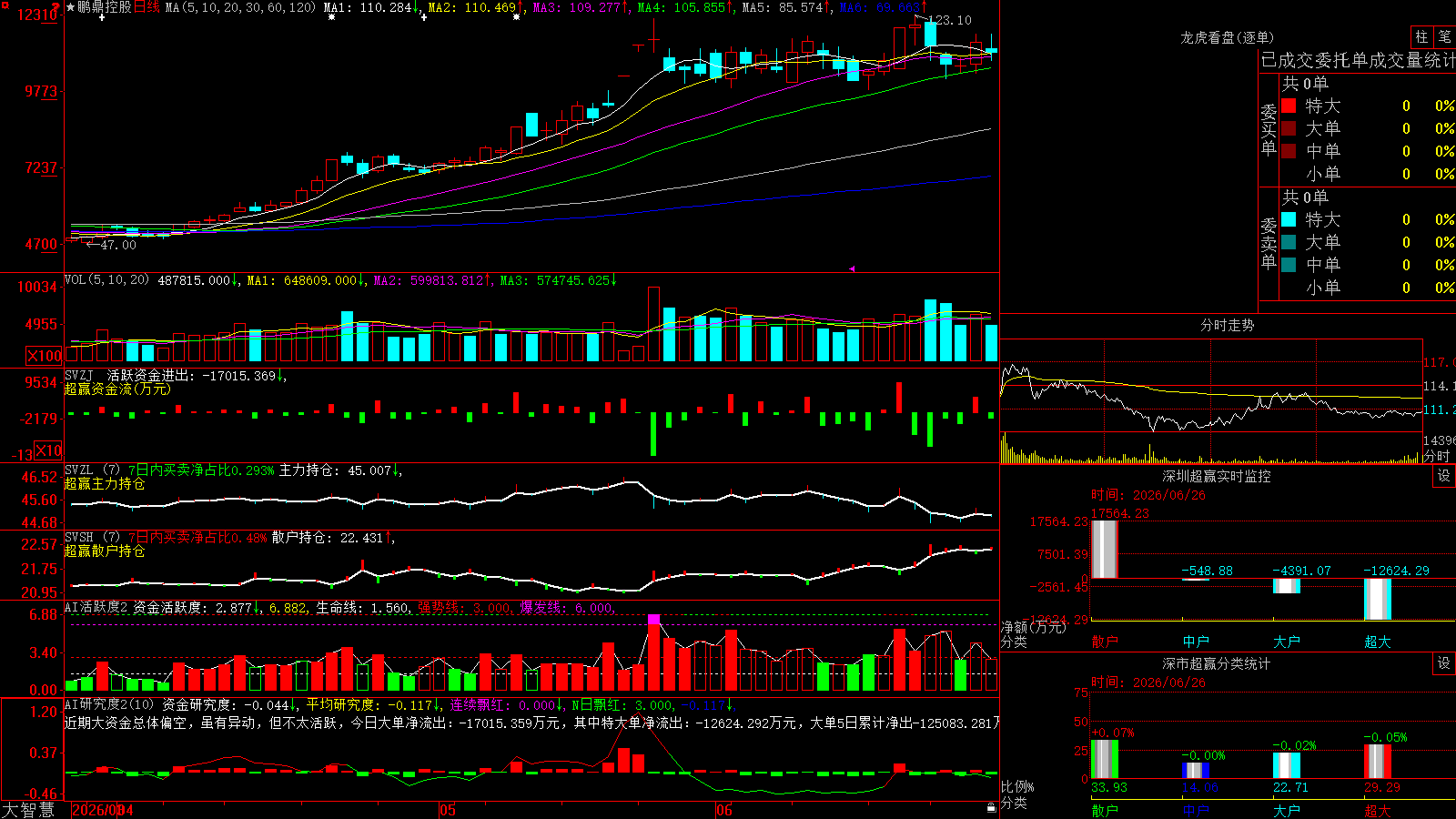This screenshot has width=1456, height=819.
Task: Click the teal 大单 sell-order swatch
Action: tap(1289, 242)
